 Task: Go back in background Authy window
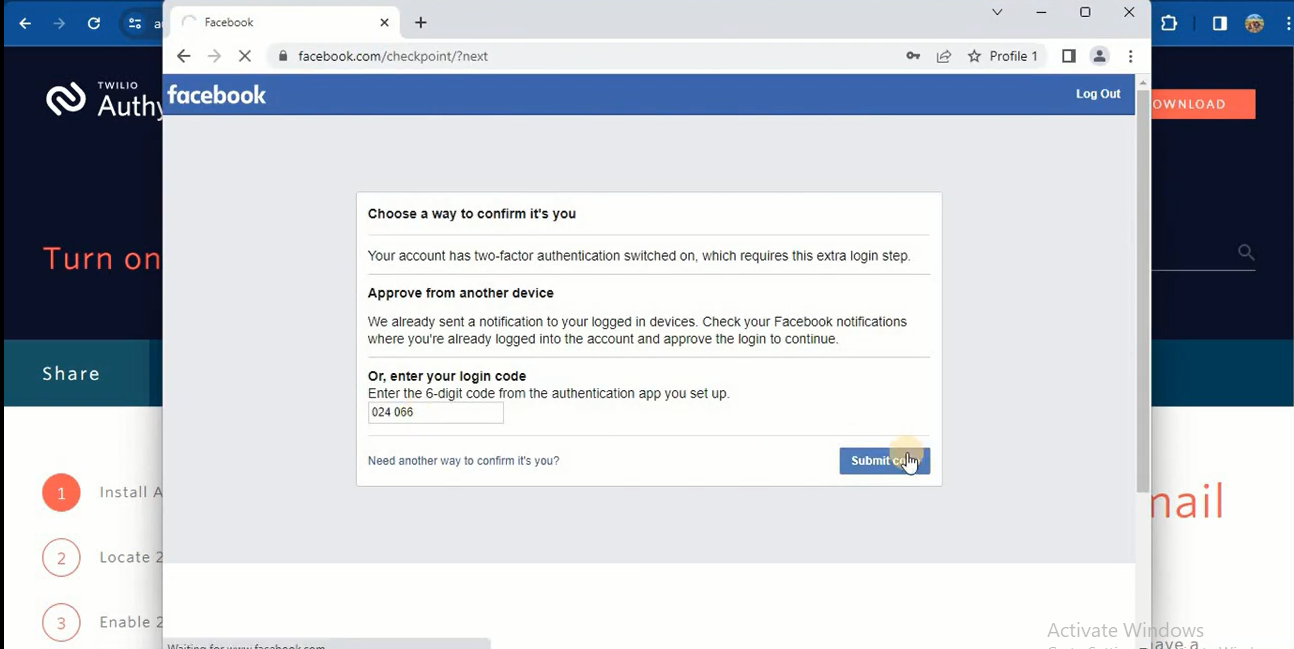pos(25,23)
